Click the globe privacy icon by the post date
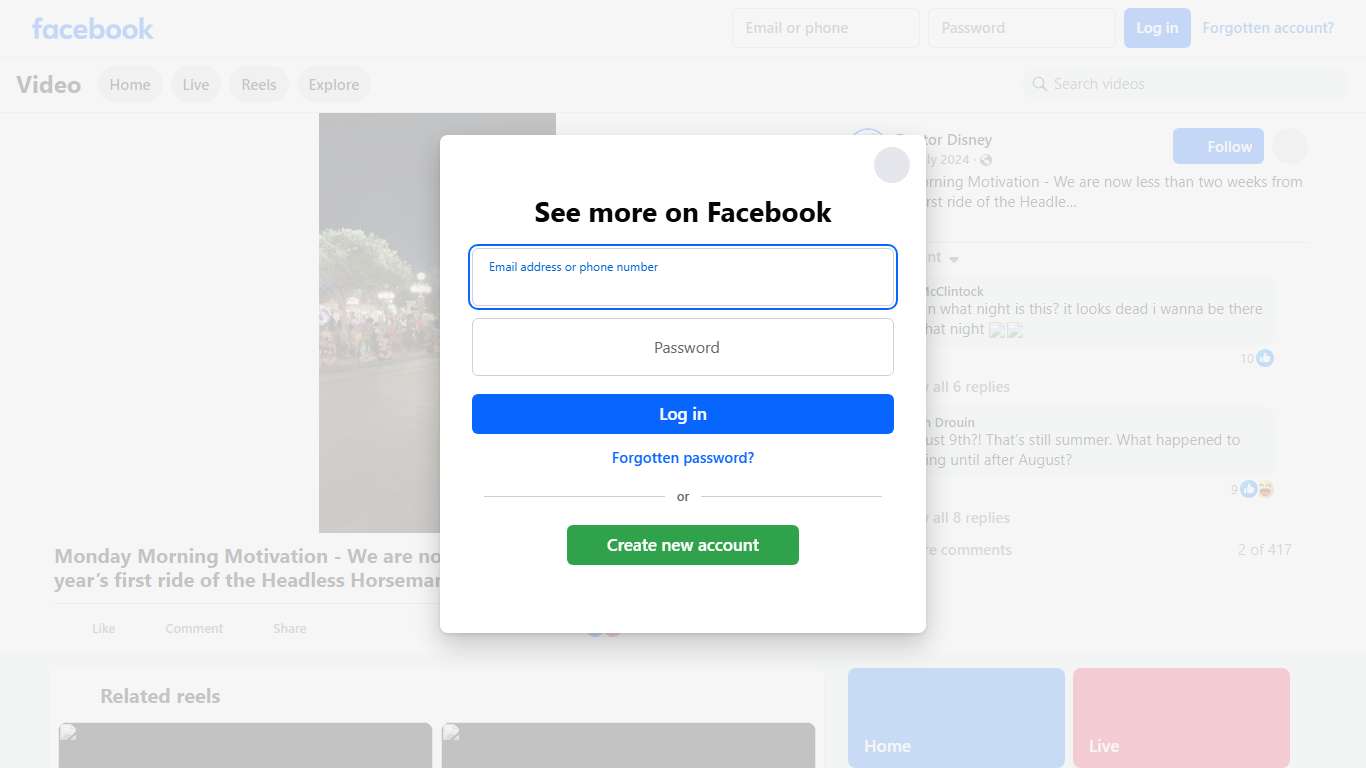The image size is (1366, 768). 986,160
